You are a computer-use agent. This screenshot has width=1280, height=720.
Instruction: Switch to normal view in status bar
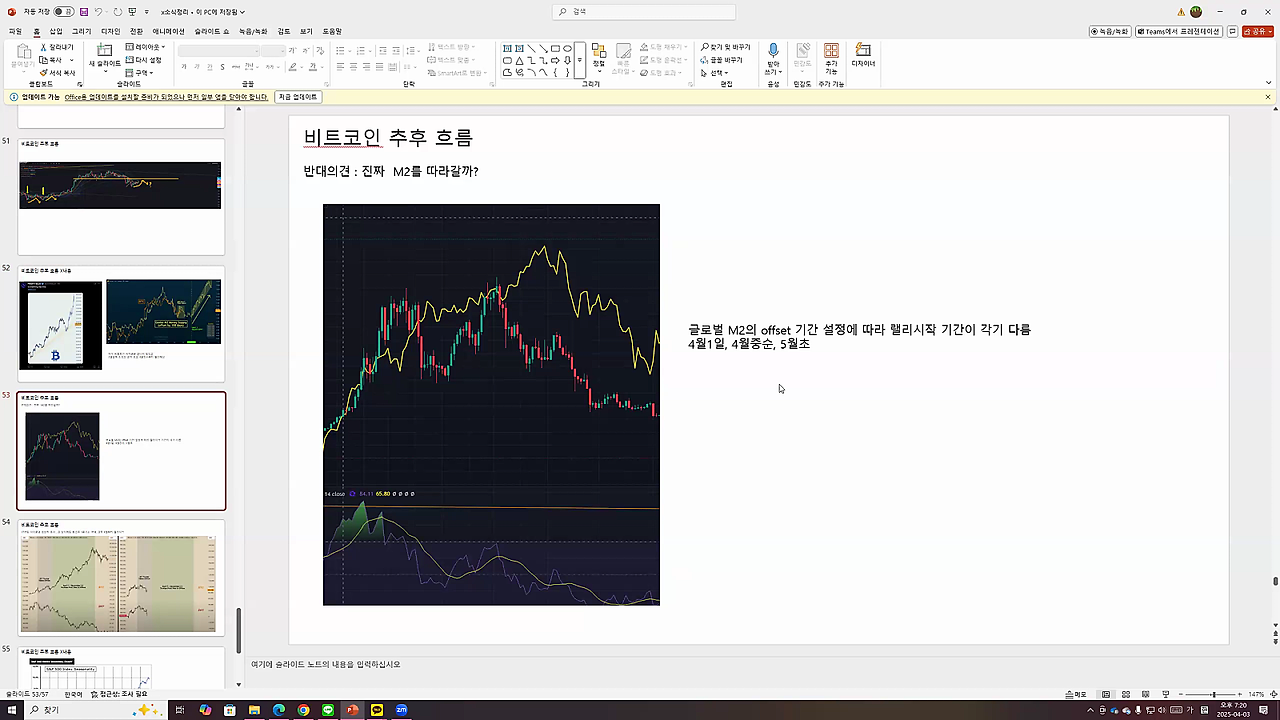tap(1106, 694)
